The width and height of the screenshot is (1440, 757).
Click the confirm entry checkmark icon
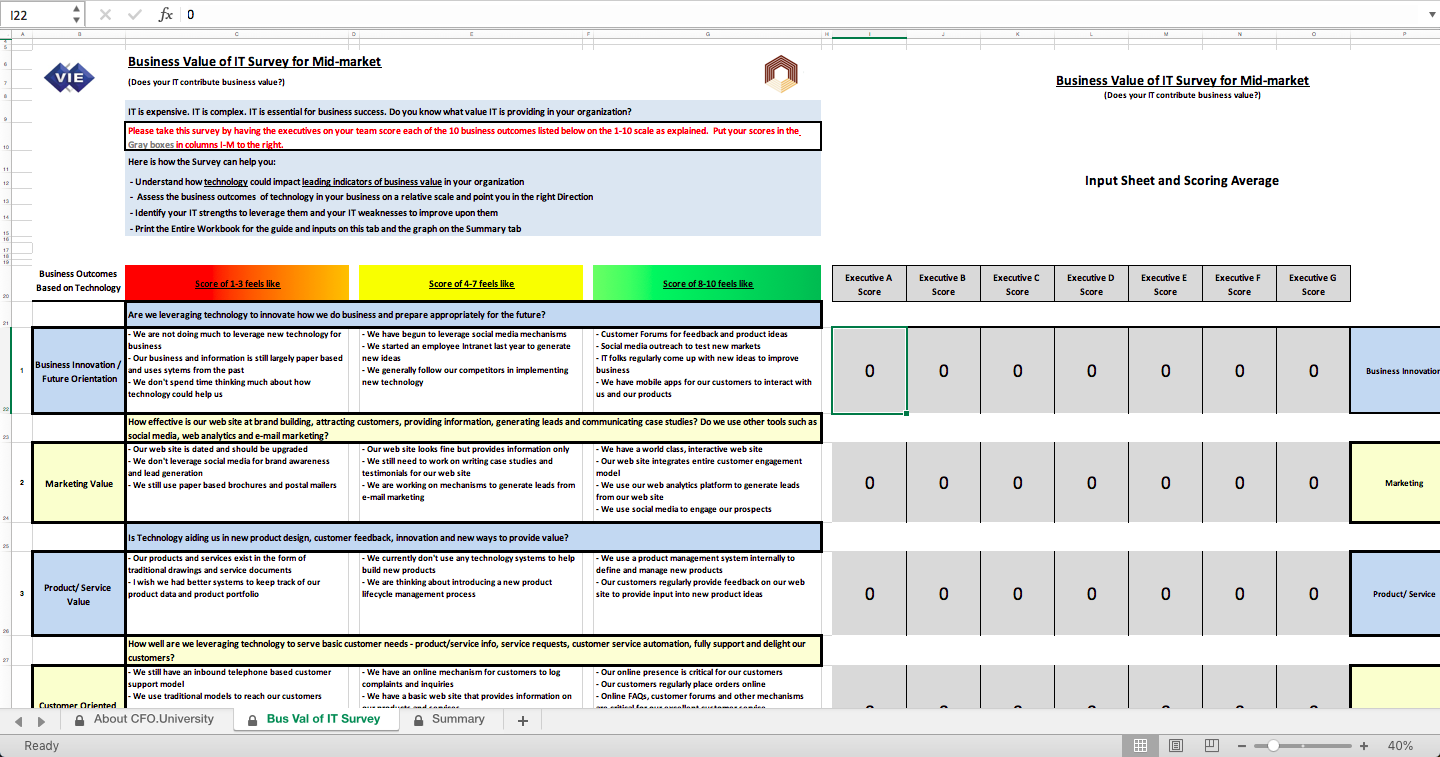[134, 15]
